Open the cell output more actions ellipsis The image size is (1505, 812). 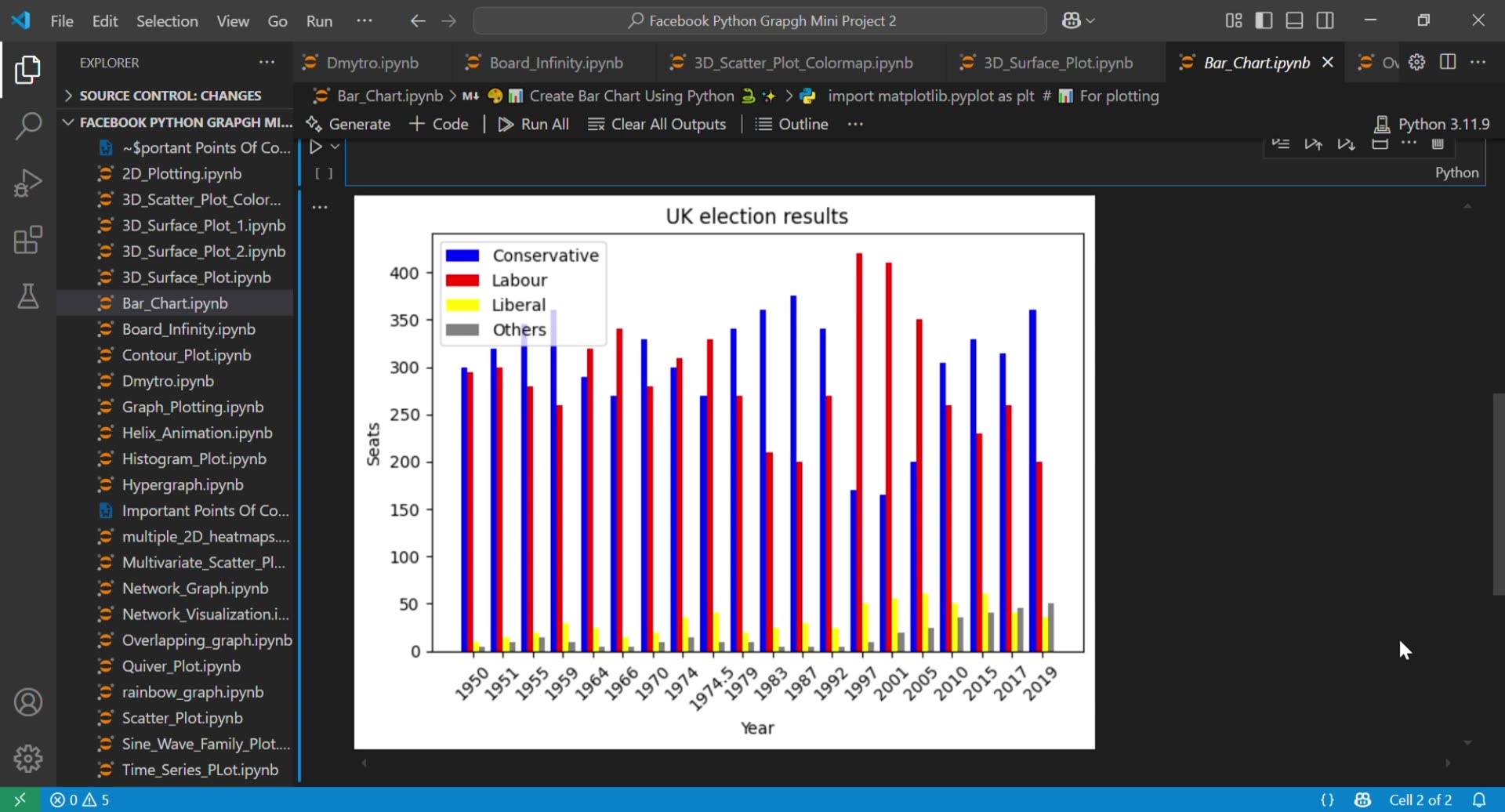point(320,207)
